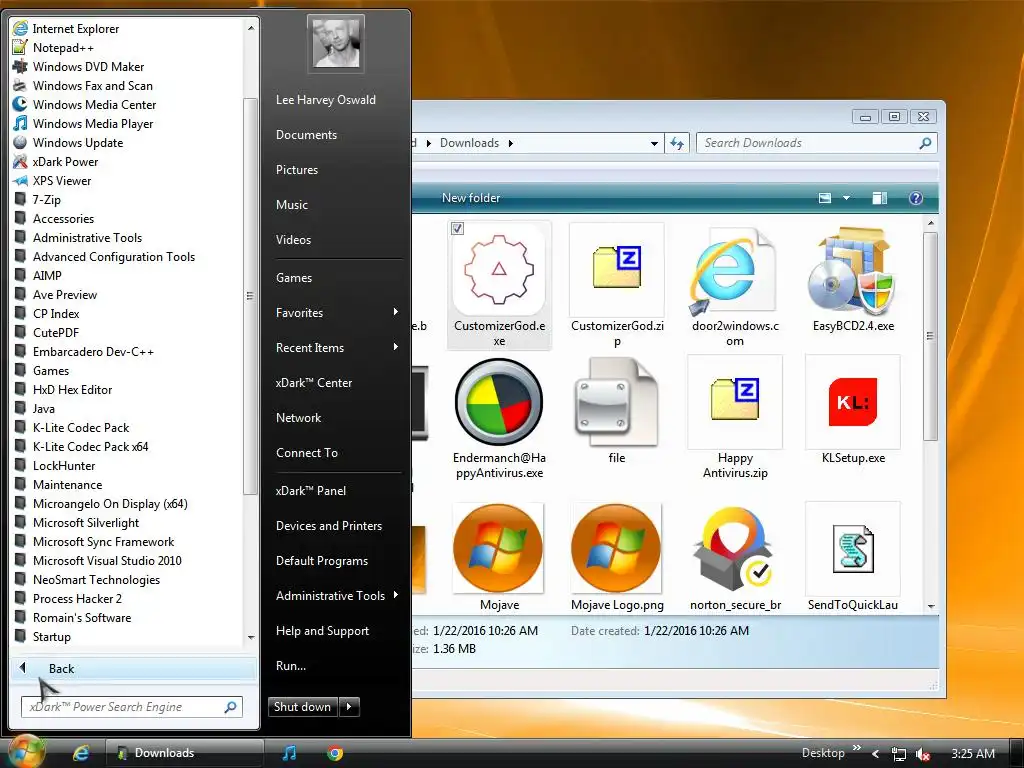Open Pictures from the Start menu
This screenshot has height=768, width=1024.
296,170
